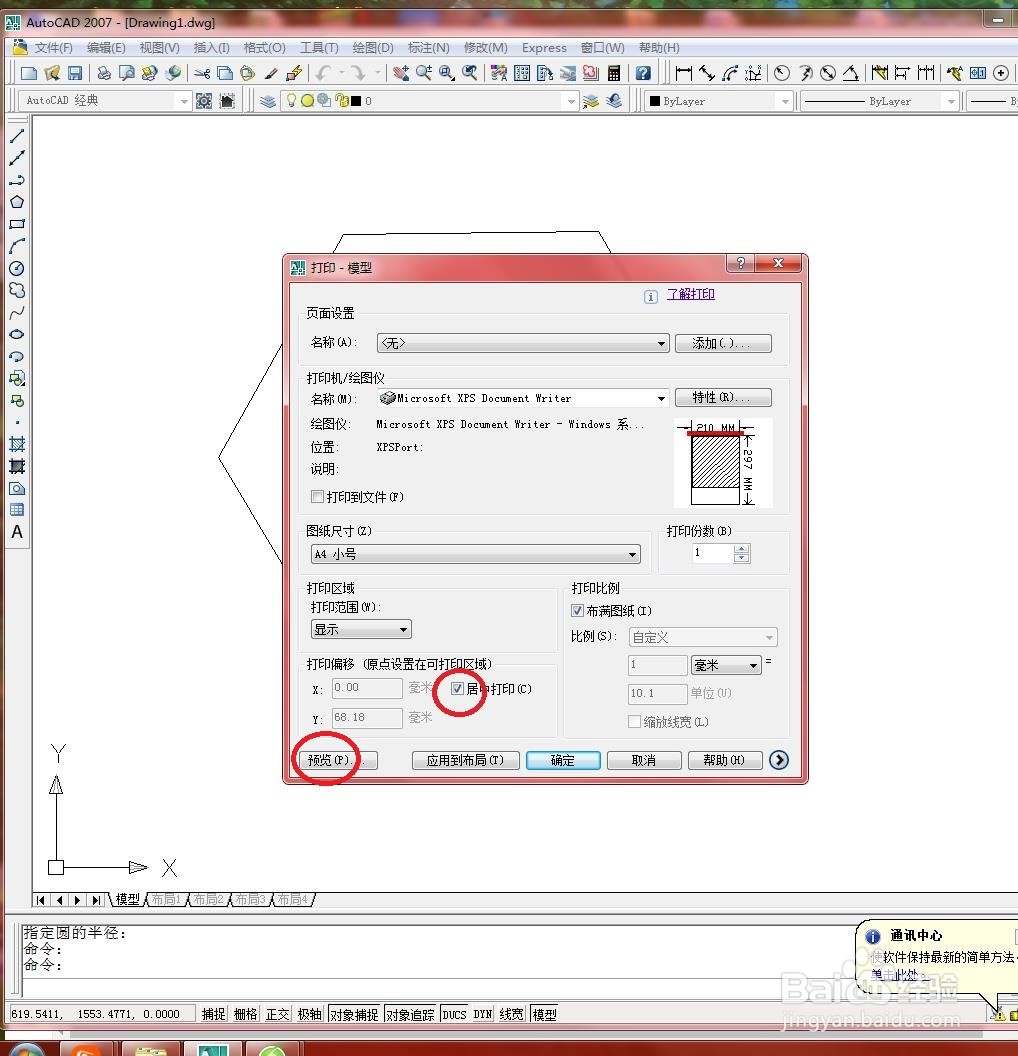The image size is (1018, 1056).
Task: Select the Table tool in draw toolbar
Action: click(17, 510)
